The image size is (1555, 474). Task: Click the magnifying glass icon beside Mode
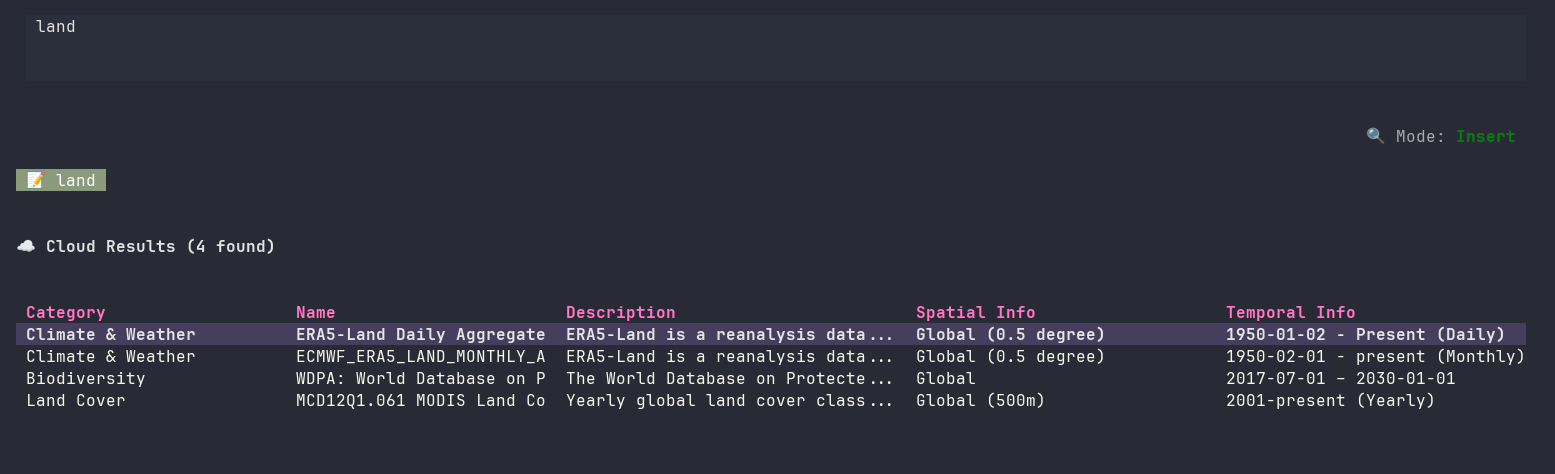(1375, 136)
